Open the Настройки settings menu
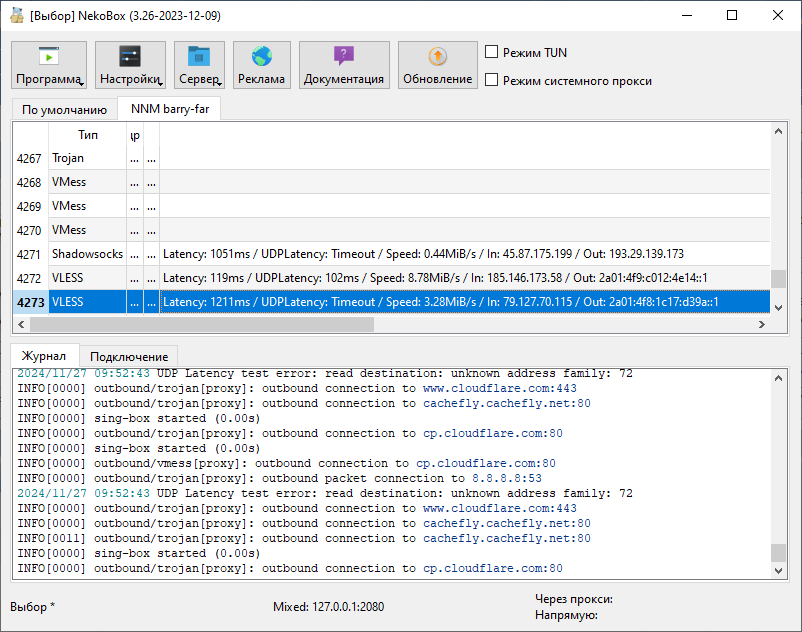The image size is (802, 632). 130,66
